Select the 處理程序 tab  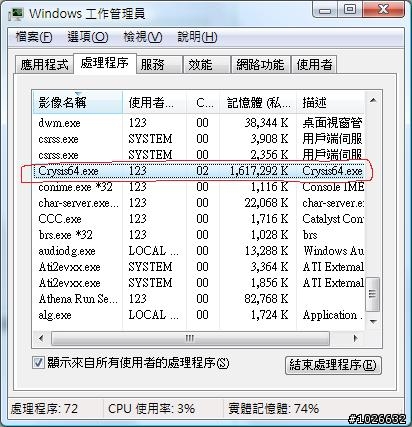105,63
